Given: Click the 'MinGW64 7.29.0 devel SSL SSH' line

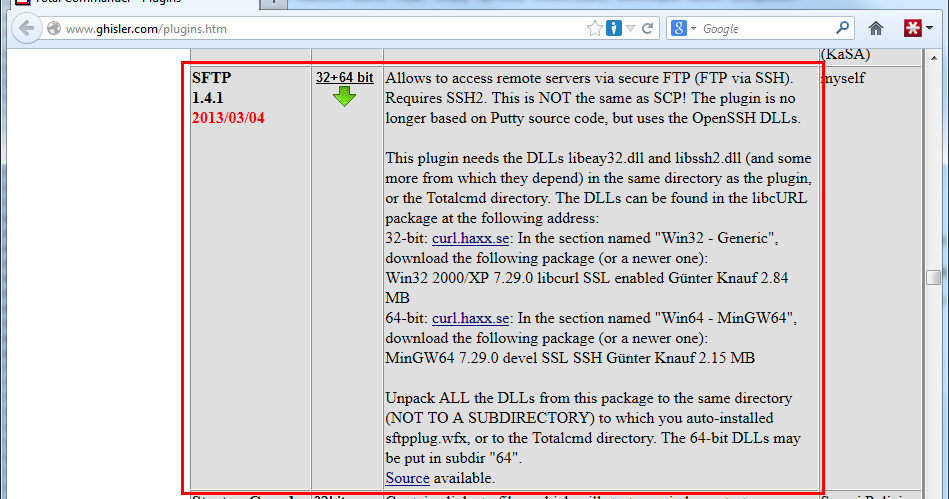Looking at the screenshot, I should tap(570, 358).
